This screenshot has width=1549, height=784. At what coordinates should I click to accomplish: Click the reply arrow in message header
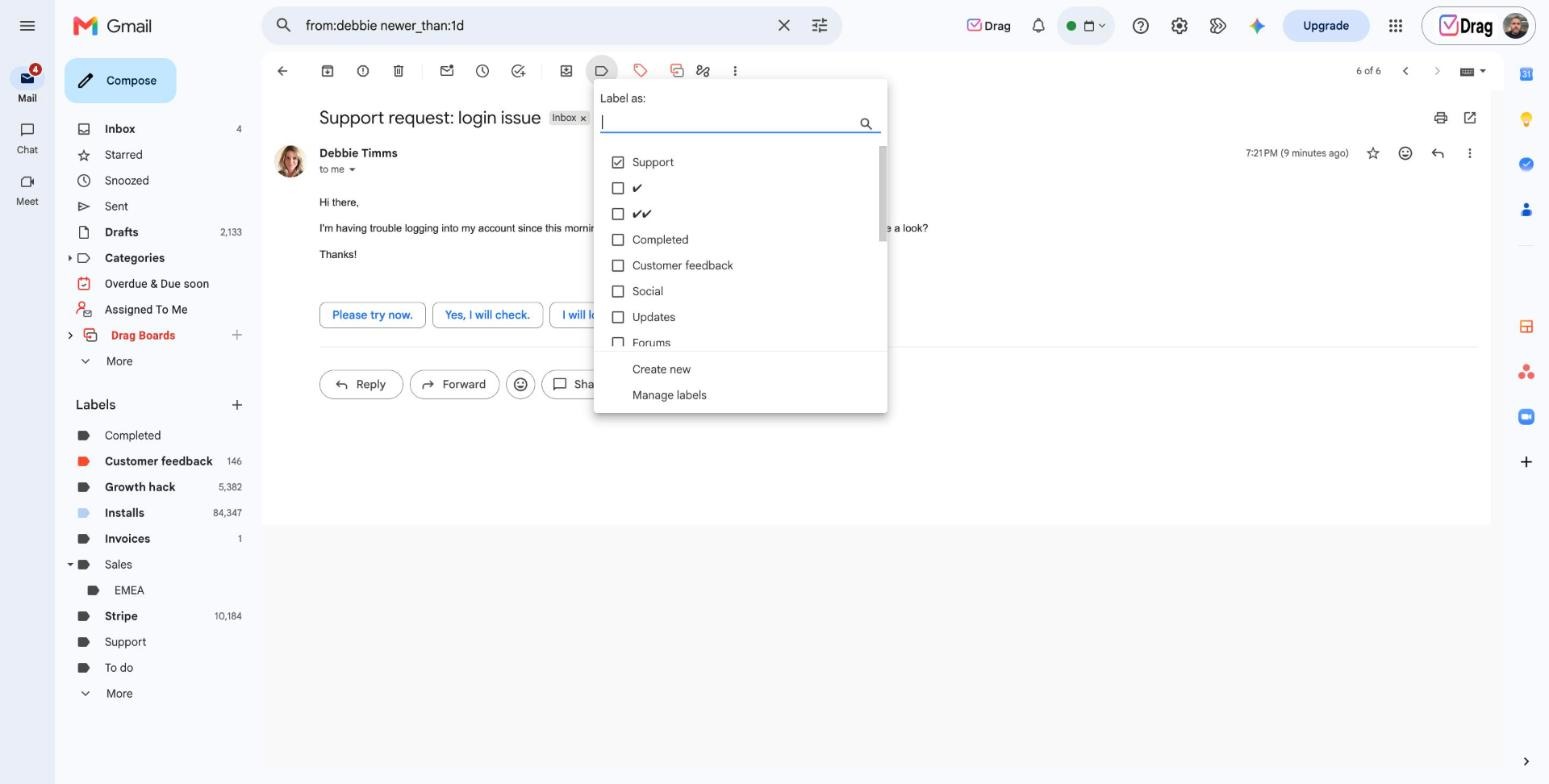(1437, 153)
